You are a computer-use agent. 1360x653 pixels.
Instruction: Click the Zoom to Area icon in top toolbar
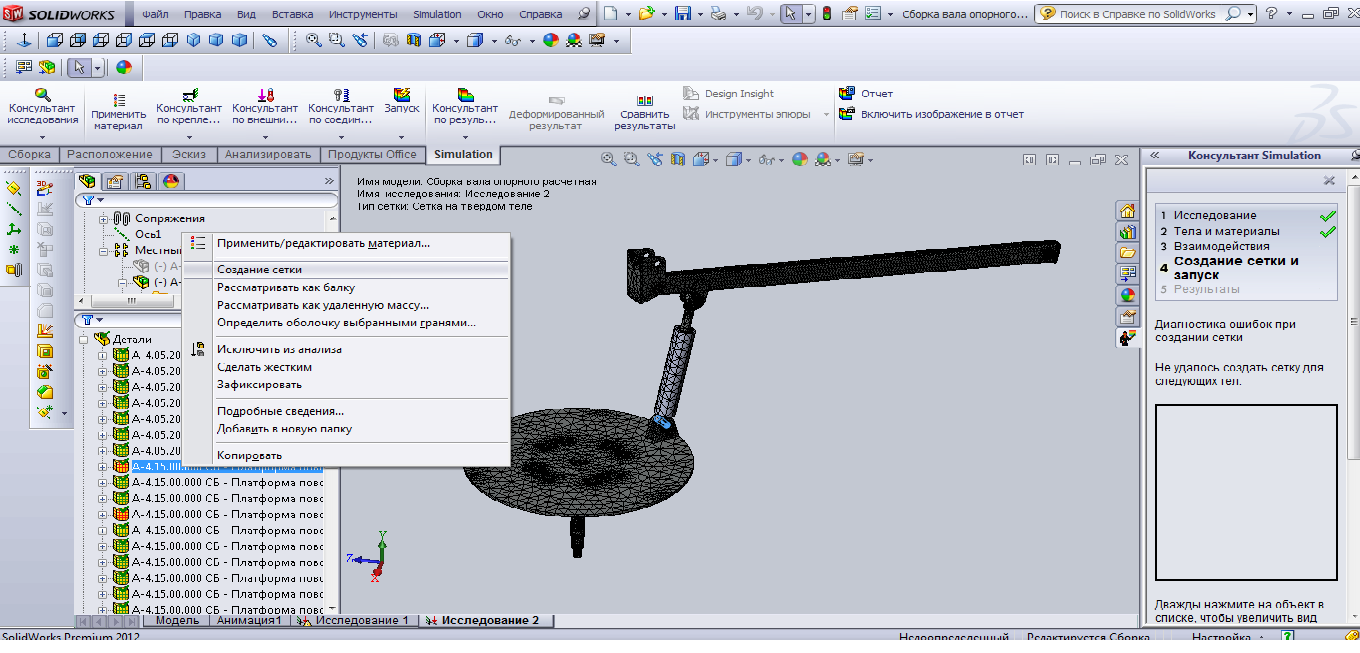coord(337,41)
